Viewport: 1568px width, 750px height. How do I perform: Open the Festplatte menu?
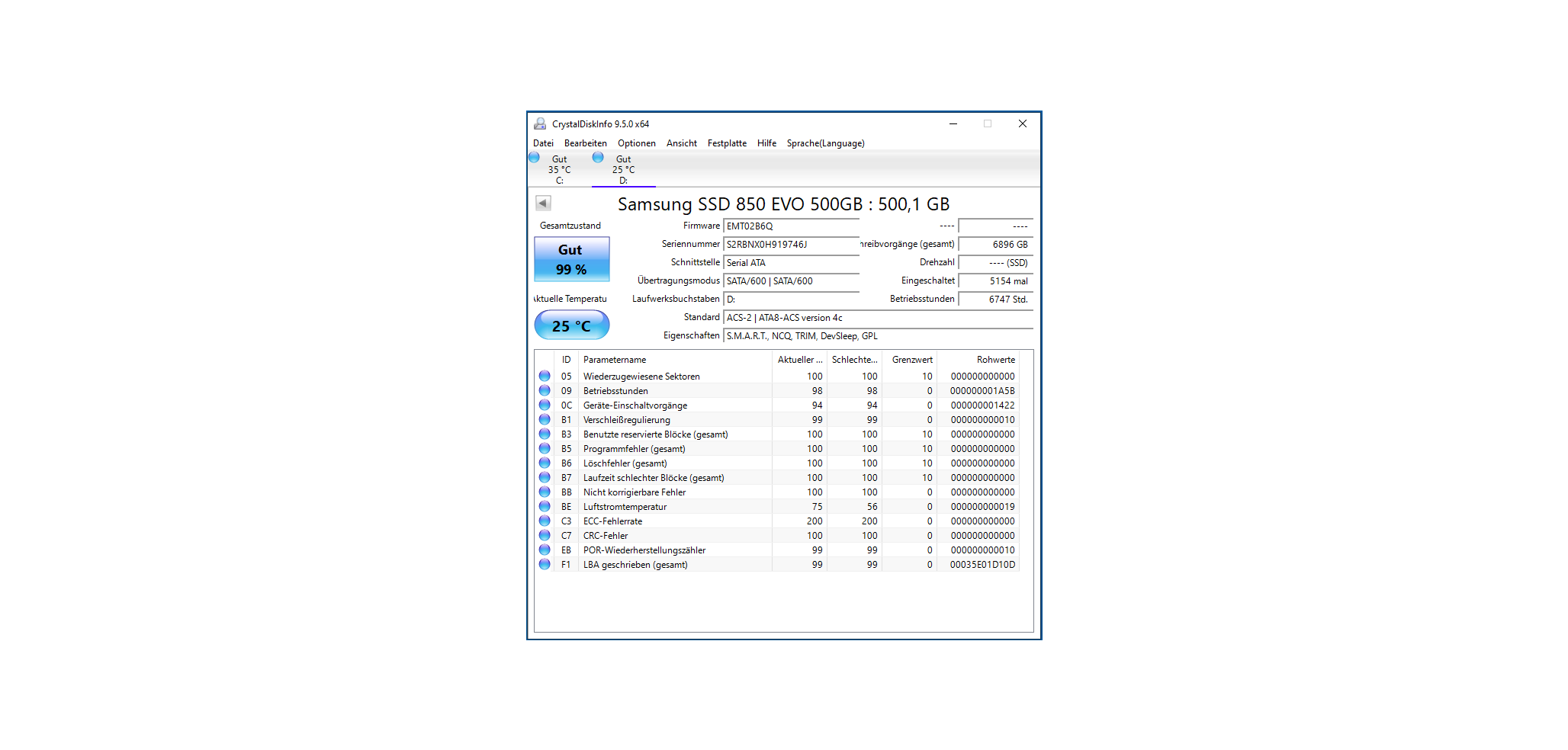pyautogui.click(x=727, y=143)
